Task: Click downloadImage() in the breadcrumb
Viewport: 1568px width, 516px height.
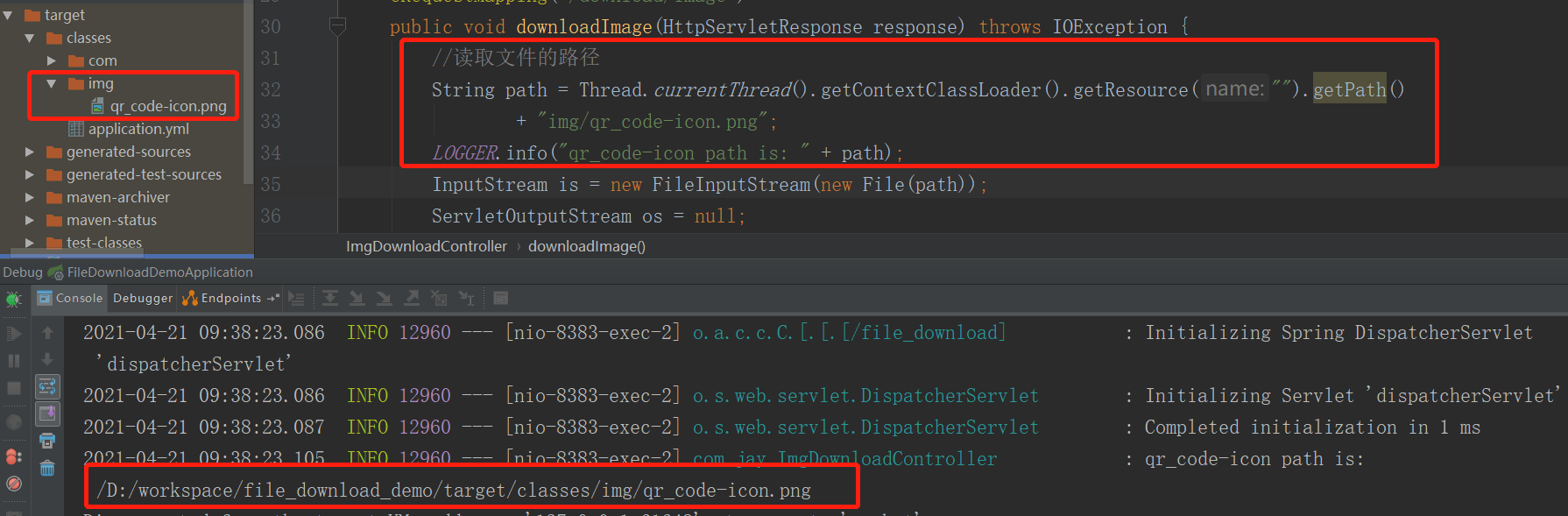Action: pos(587,246)
